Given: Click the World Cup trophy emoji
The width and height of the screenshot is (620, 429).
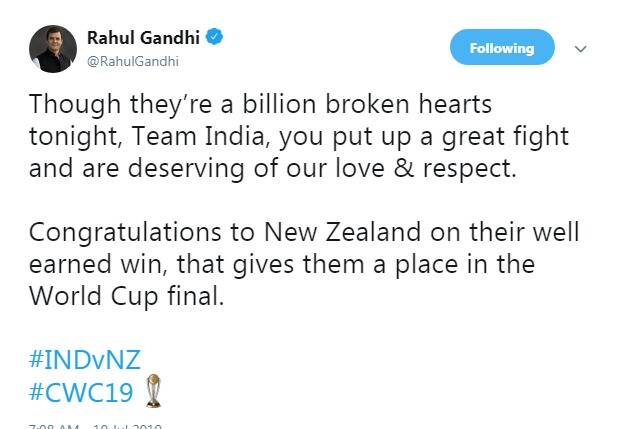Looking at the screenshot, I should [152, 392].
